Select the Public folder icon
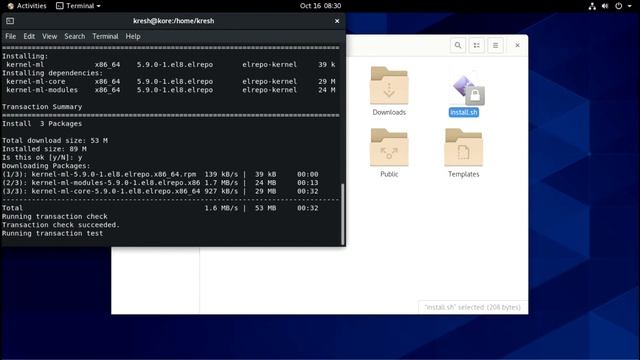 389,147
